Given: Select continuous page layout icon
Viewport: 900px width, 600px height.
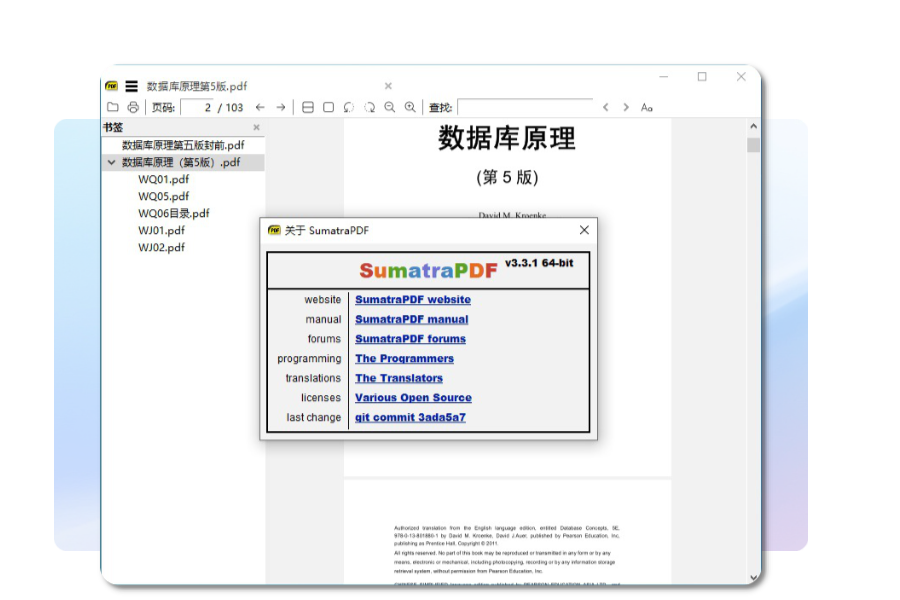Looking at the screenshot, I should pyautogui.click(x=308, y=107).
